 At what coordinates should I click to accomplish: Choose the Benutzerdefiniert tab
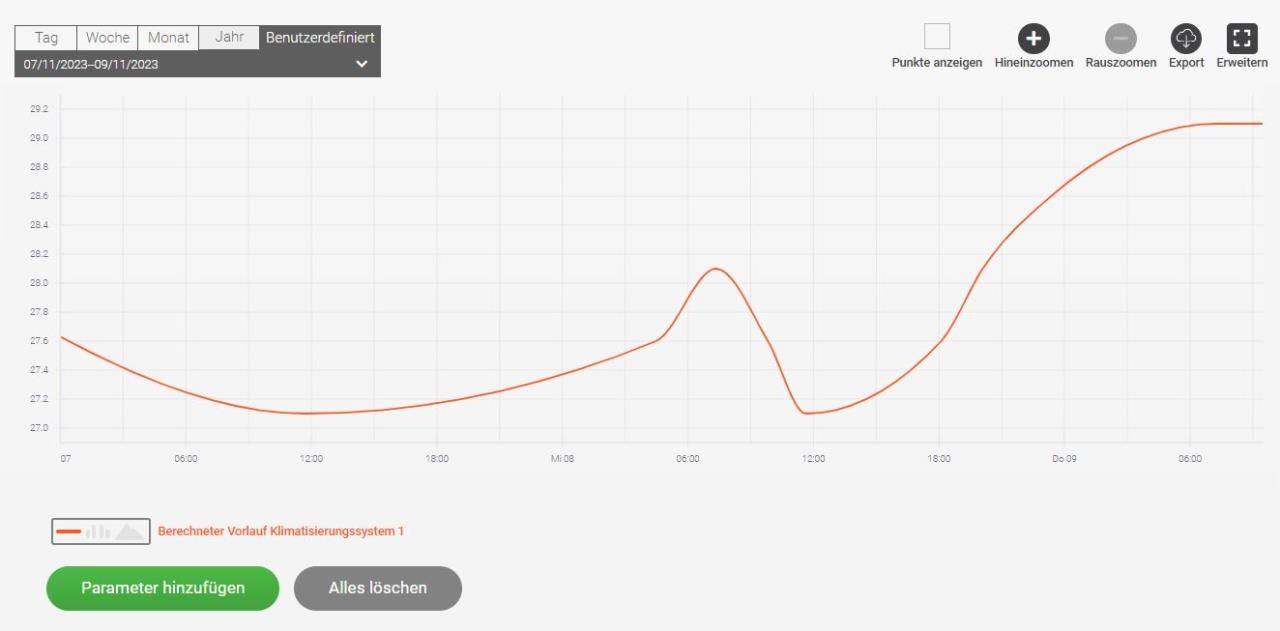[x=320, y=38]
